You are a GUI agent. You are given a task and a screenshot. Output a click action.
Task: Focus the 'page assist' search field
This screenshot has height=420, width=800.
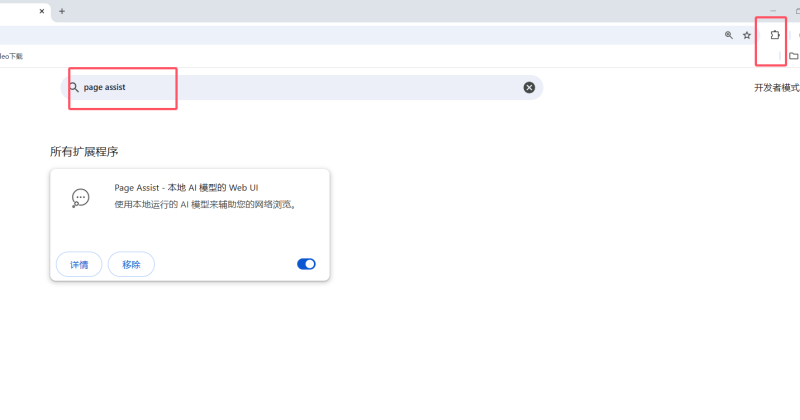pyautogui.click(x=300, y=87)
